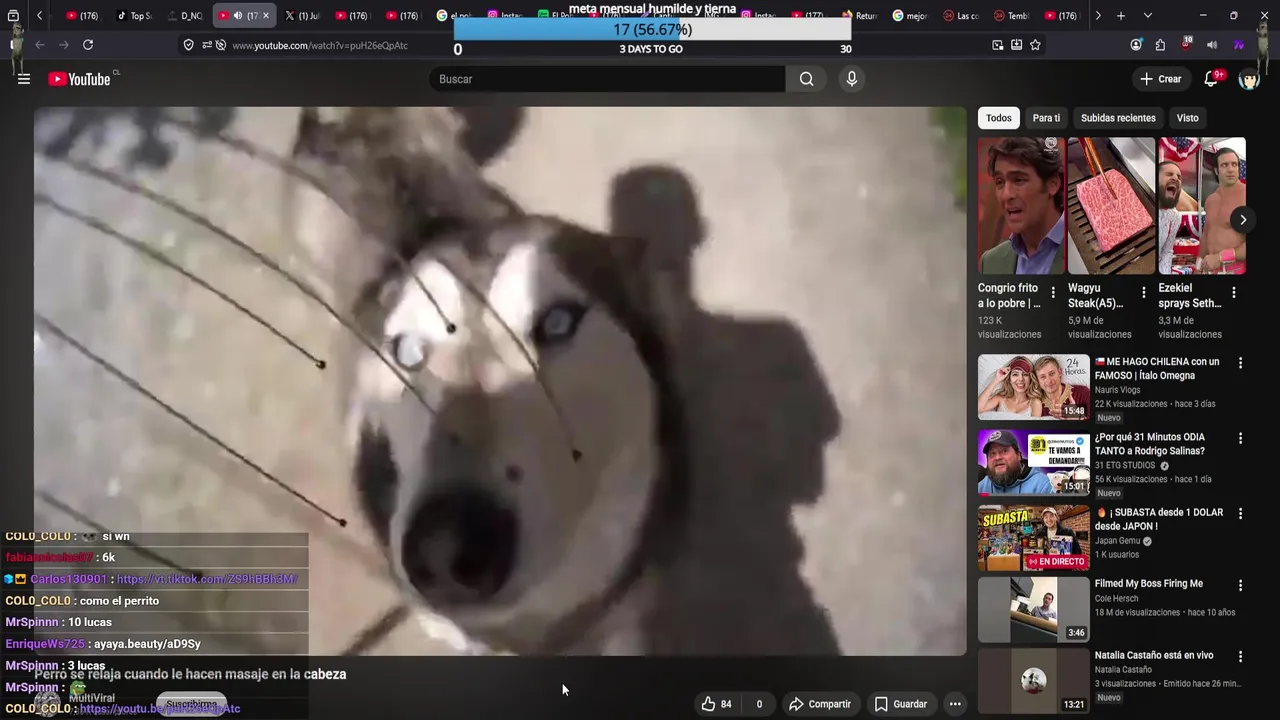Open the purple 7TV extension icon

coord(1238,45)
